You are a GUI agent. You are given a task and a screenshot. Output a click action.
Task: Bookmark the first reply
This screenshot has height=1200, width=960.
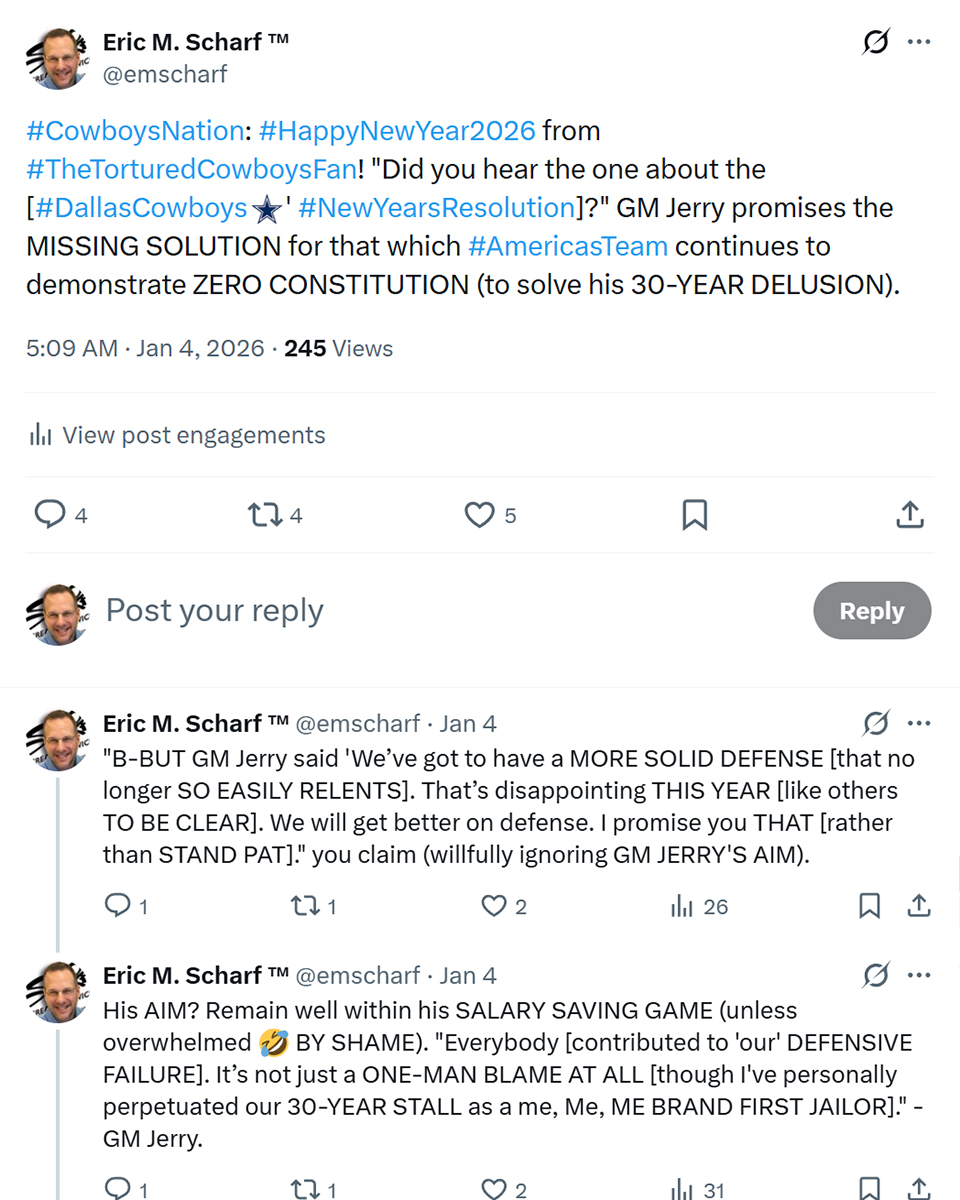click(x=870, y=907)
